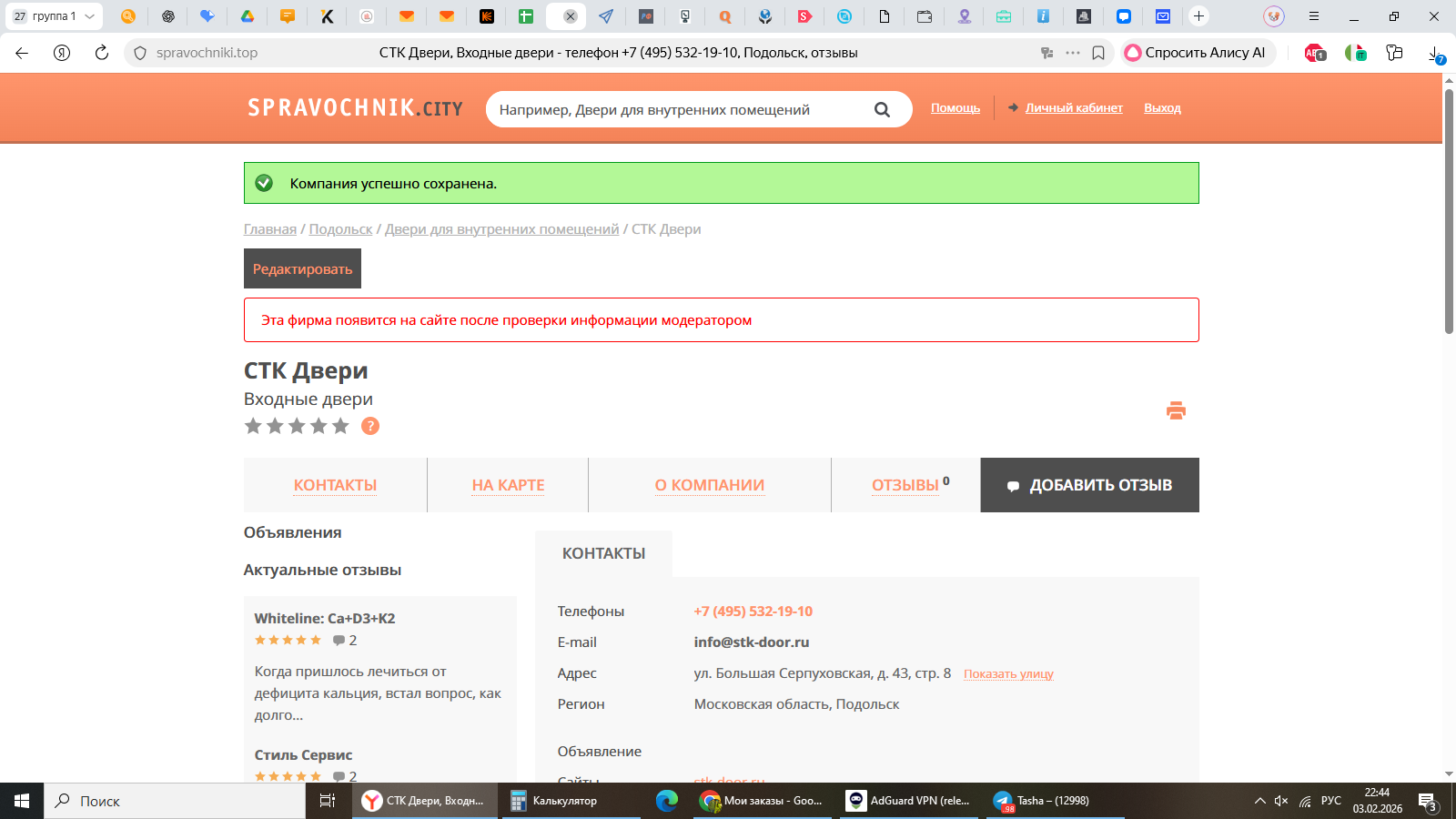The width and height of the screenshot is (1456, 819).
Task: Open the 'Подольск' breadcrumb link
Action: click(340, 229)
